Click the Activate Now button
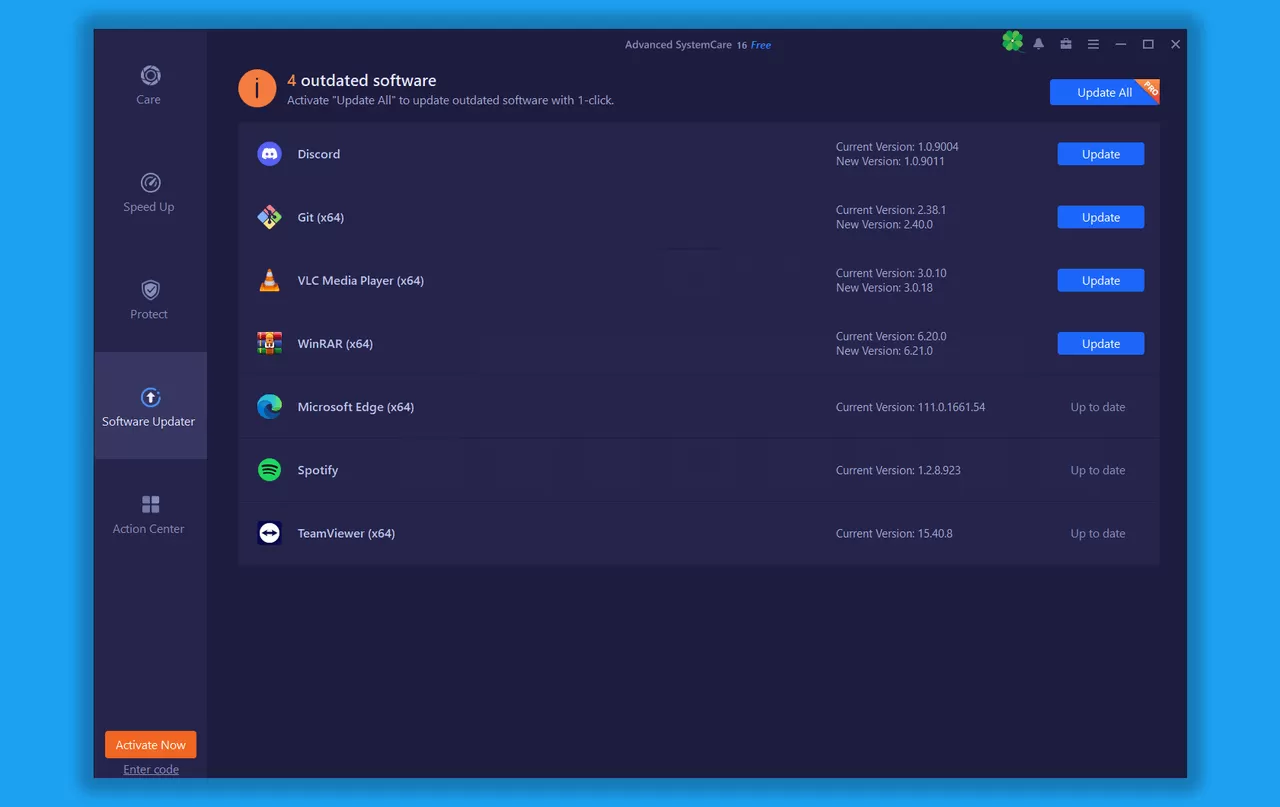This screenshot has width=1280, height=807. point(150,744)
